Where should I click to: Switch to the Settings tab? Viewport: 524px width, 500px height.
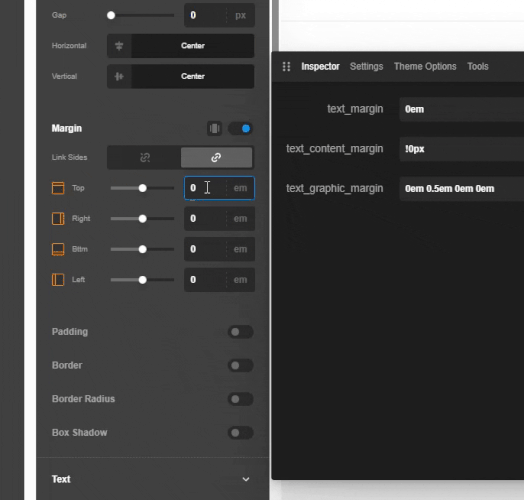(367, 67)
